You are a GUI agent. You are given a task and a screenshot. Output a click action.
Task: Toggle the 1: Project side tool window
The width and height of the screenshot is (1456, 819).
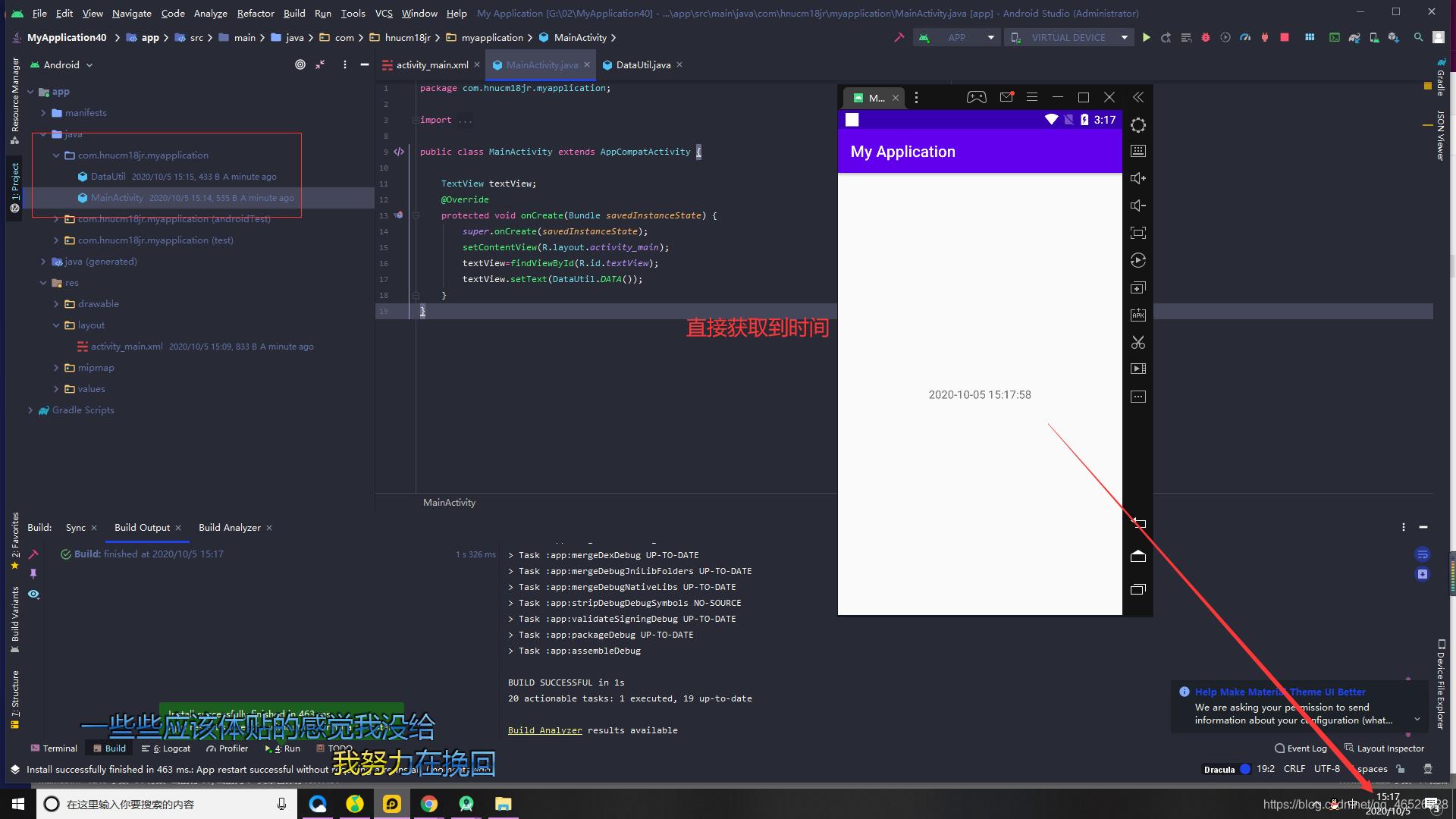click(x=14, y=187)
